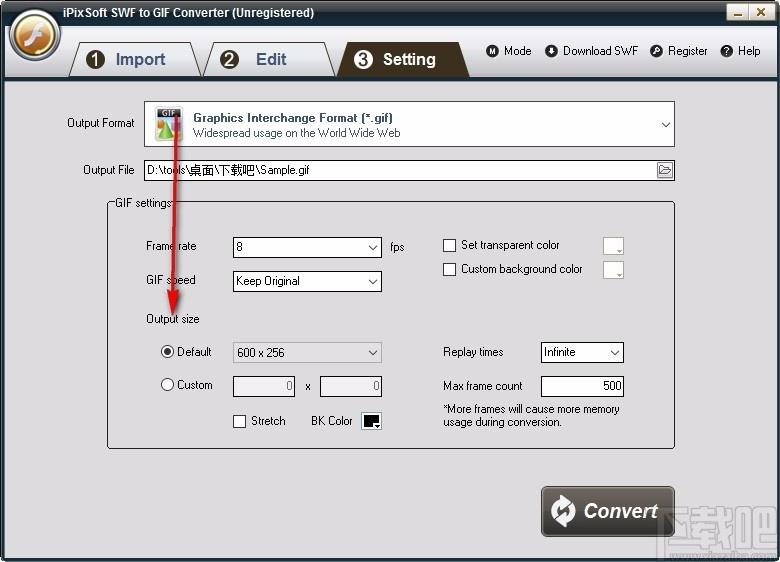The height and width of the screenshot is (562, 780).
Task: Click the Download SWF arrow icon
Action: [551, 51]
